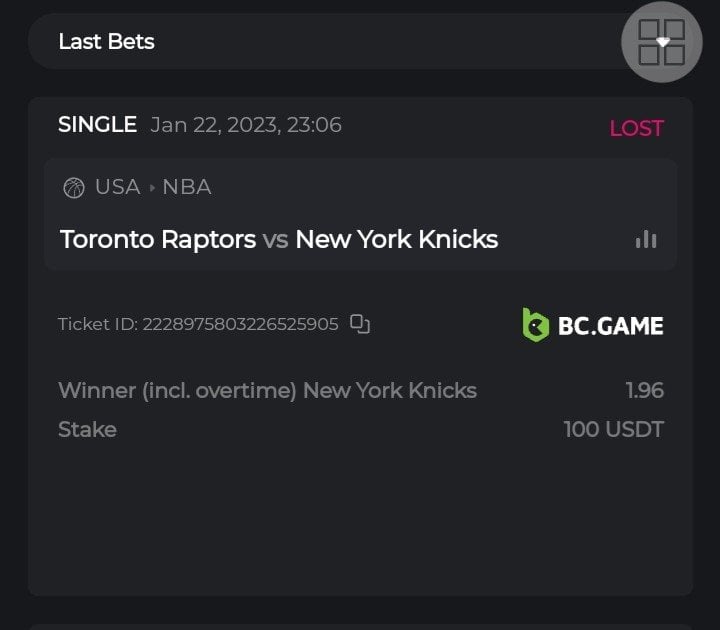Click the Stake label
Image resolution: width=720 pixels, height=630 pixels.
(87, 430)
